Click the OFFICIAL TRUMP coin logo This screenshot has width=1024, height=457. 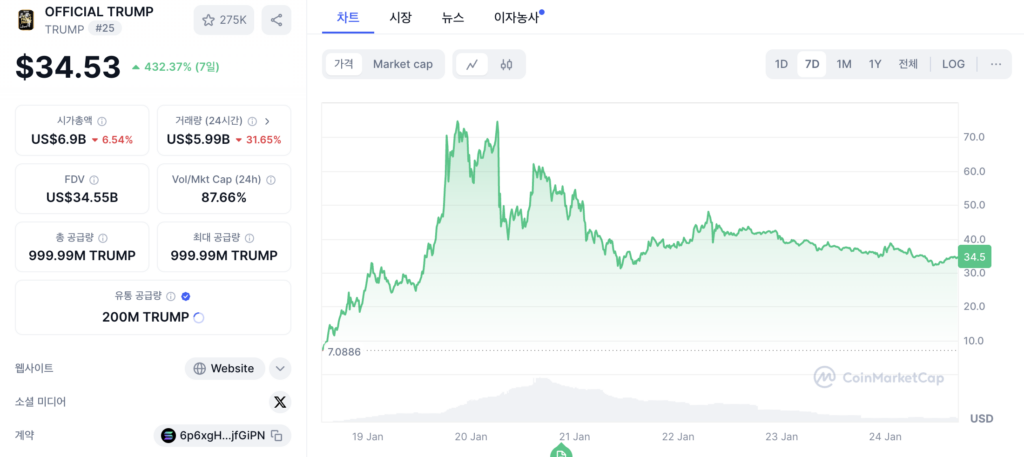26,19
